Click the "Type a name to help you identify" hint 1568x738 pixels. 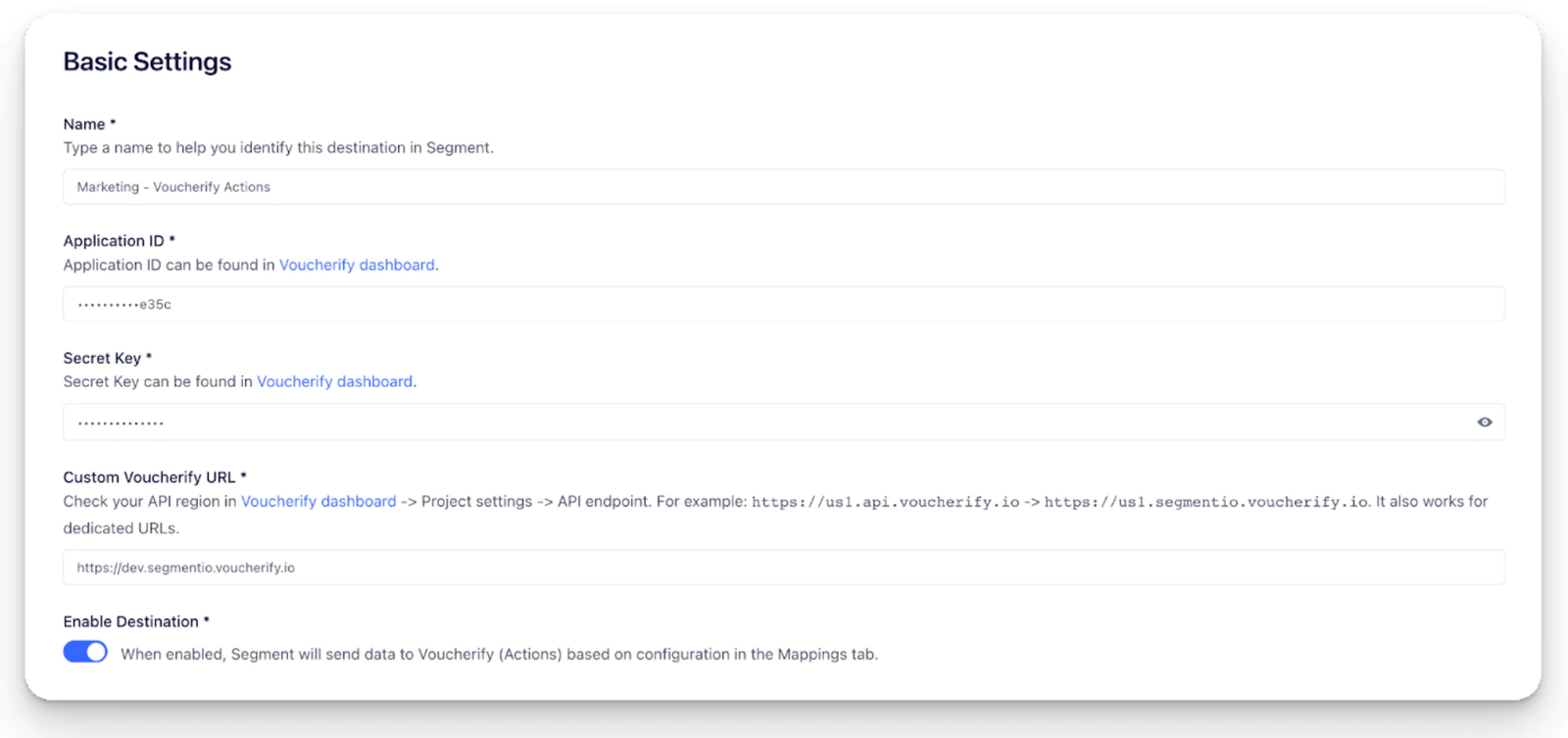tap(278, 148)
